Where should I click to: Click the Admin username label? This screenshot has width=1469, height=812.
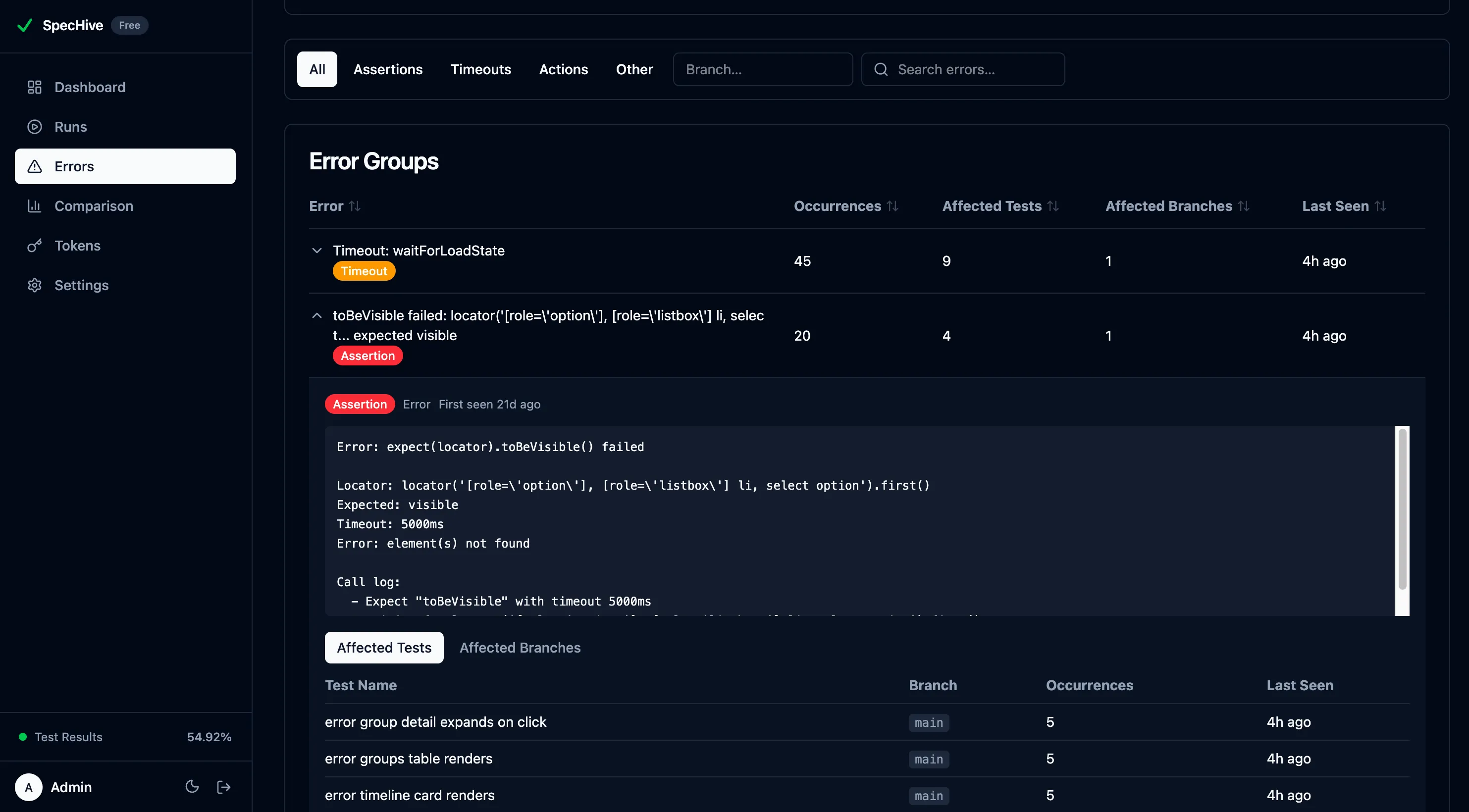pos(71,787)
